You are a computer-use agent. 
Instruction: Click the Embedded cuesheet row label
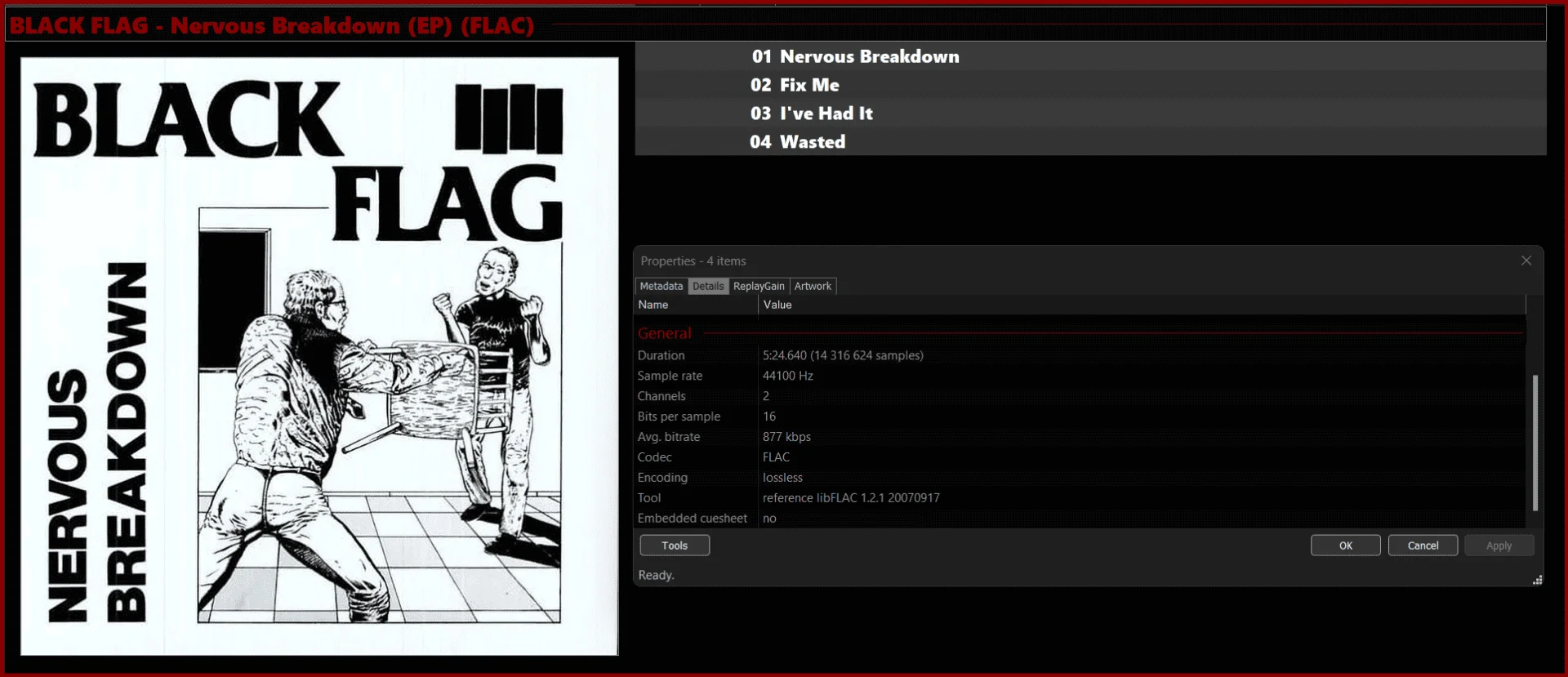click(x=693, y=519)
